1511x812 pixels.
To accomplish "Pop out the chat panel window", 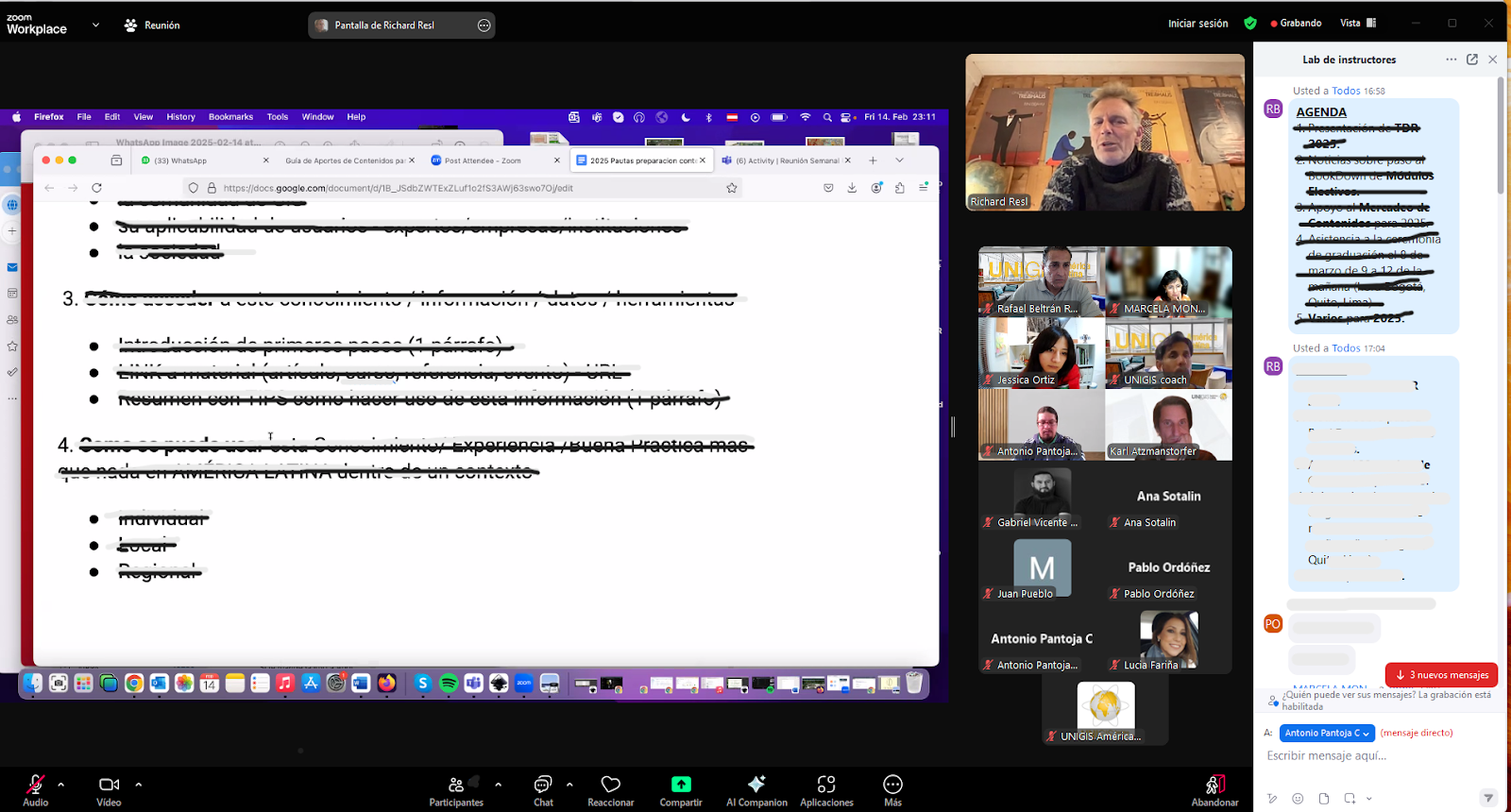I will coord(1471,59).
